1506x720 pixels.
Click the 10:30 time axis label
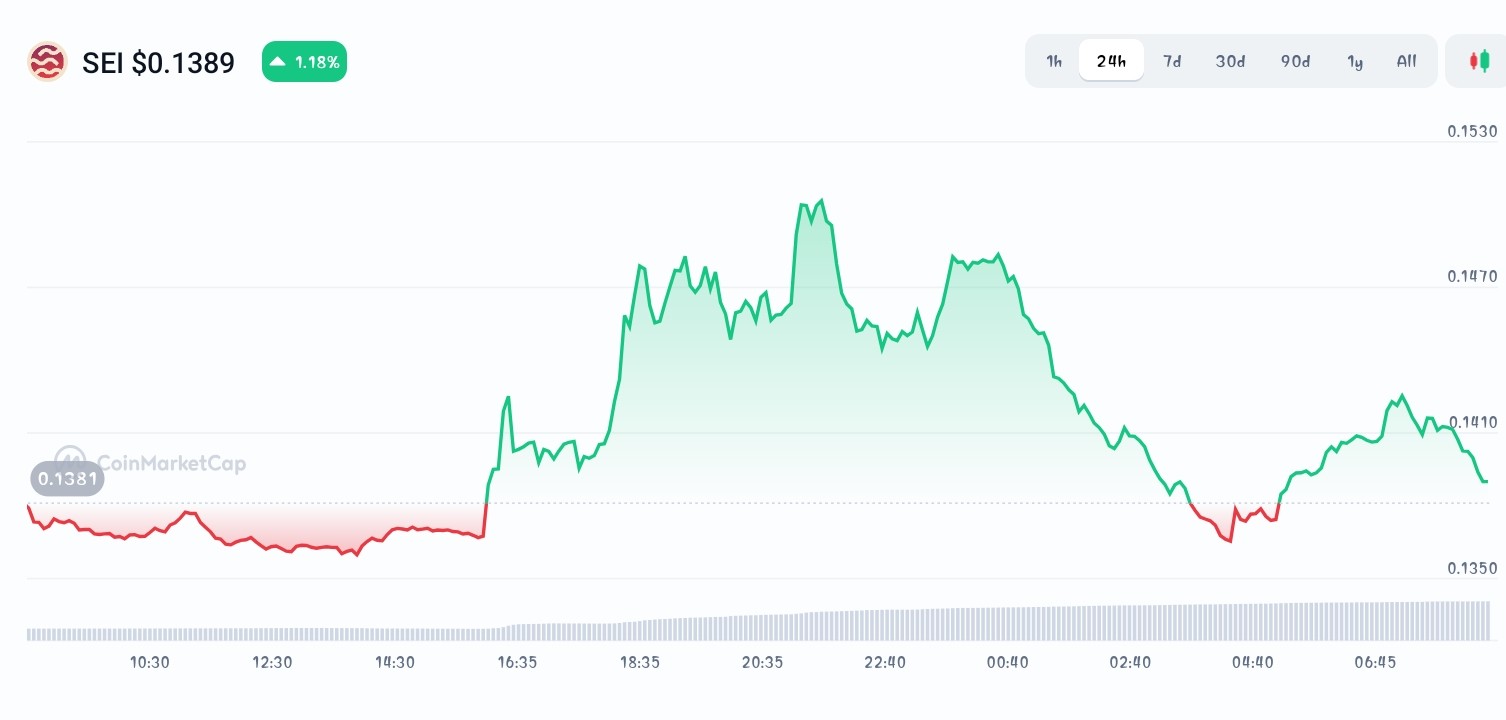(149, 662)
